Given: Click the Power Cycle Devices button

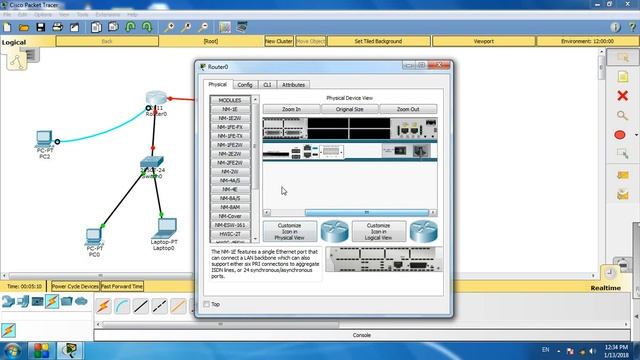Looking at the screenshot, I should tap(75, 287).
